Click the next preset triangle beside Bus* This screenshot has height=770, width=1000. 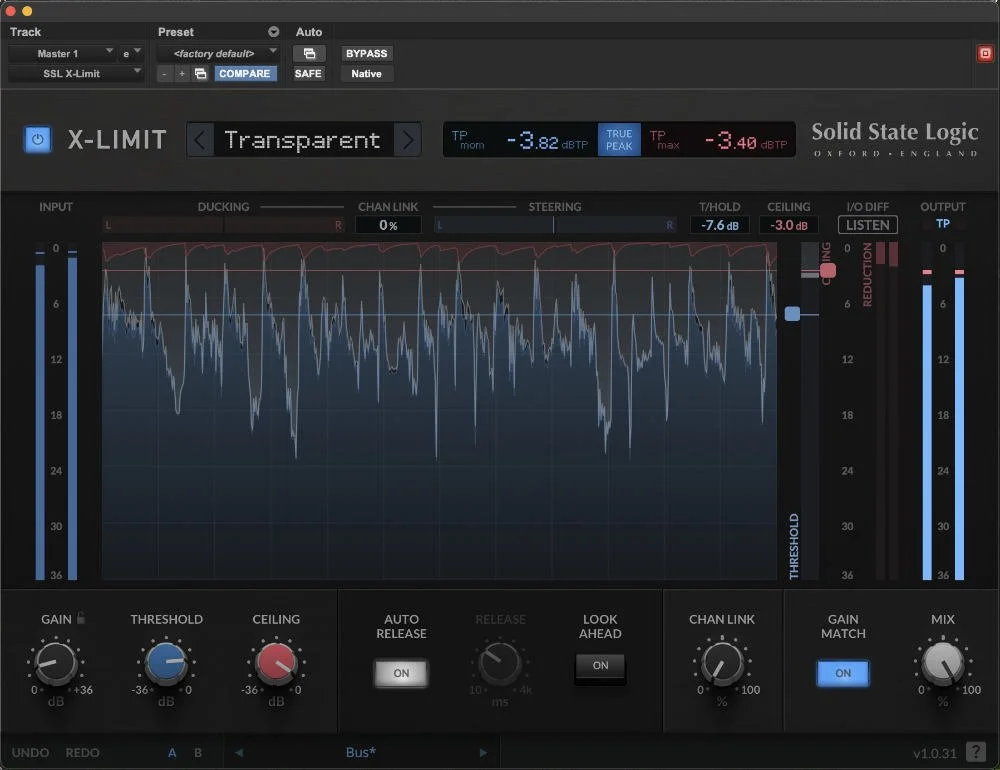click(x=483, y=753)
